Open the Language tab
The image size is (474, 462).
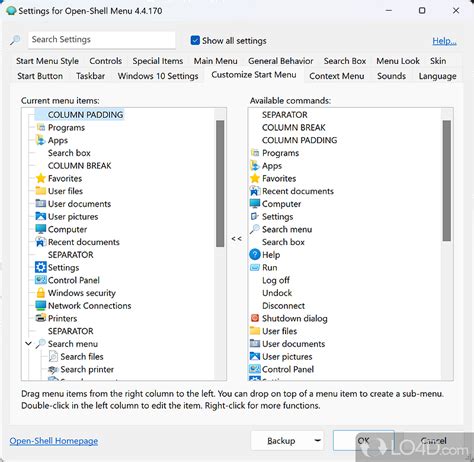(438, 76)
